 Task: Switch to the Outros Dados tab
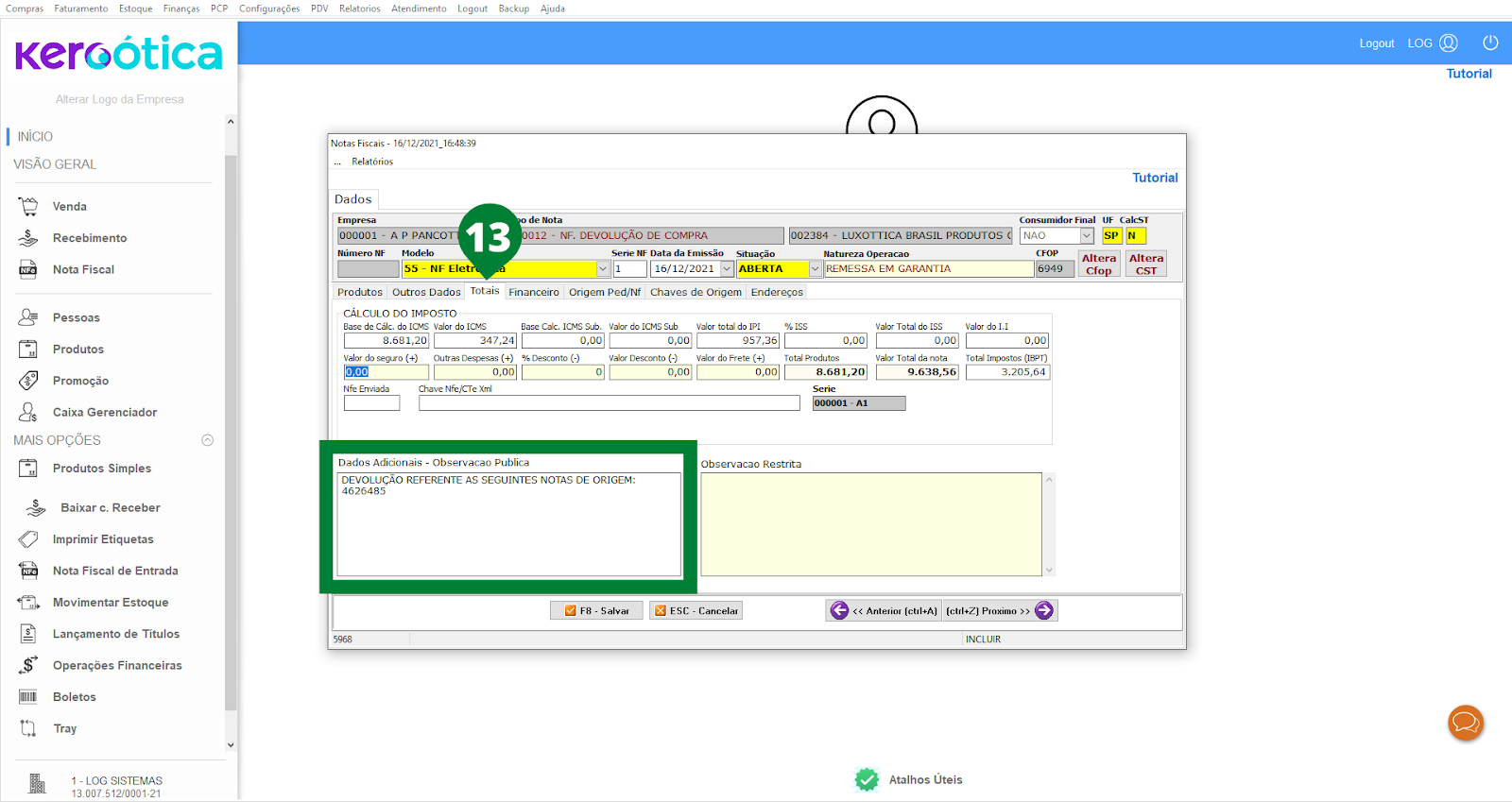[426, 292]
